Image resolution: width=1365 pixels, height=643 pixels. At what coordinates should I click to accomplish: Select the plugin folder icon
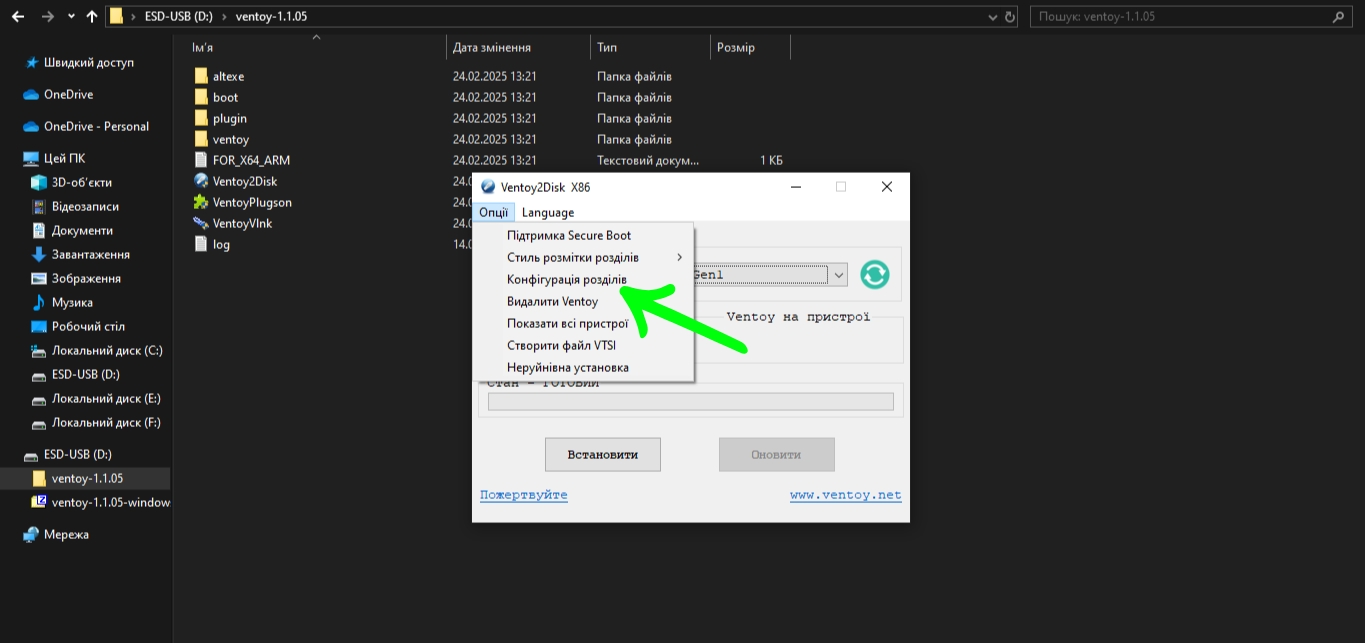[x=201, y=118]
